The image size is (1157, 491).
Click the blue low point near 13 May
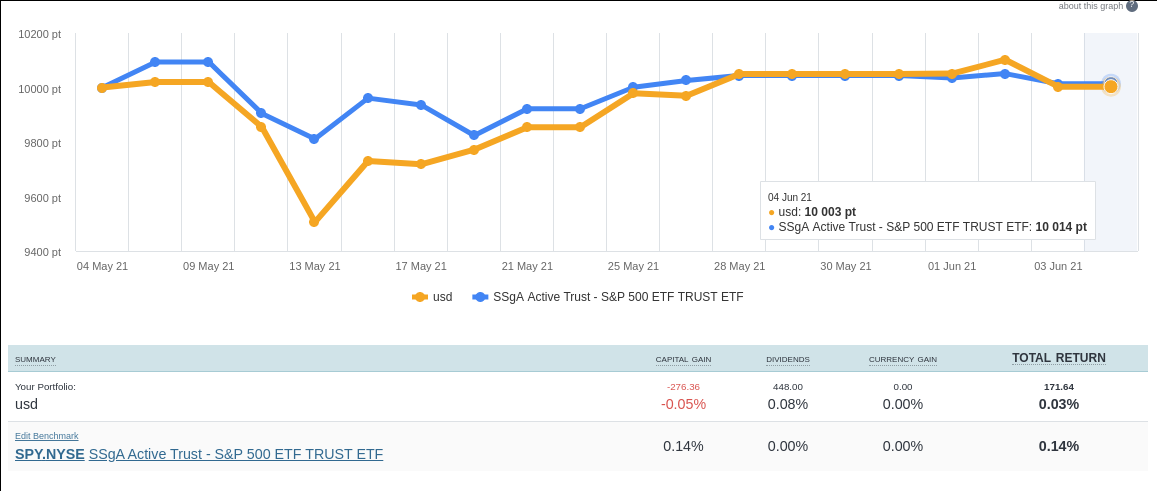click(314, 139)
